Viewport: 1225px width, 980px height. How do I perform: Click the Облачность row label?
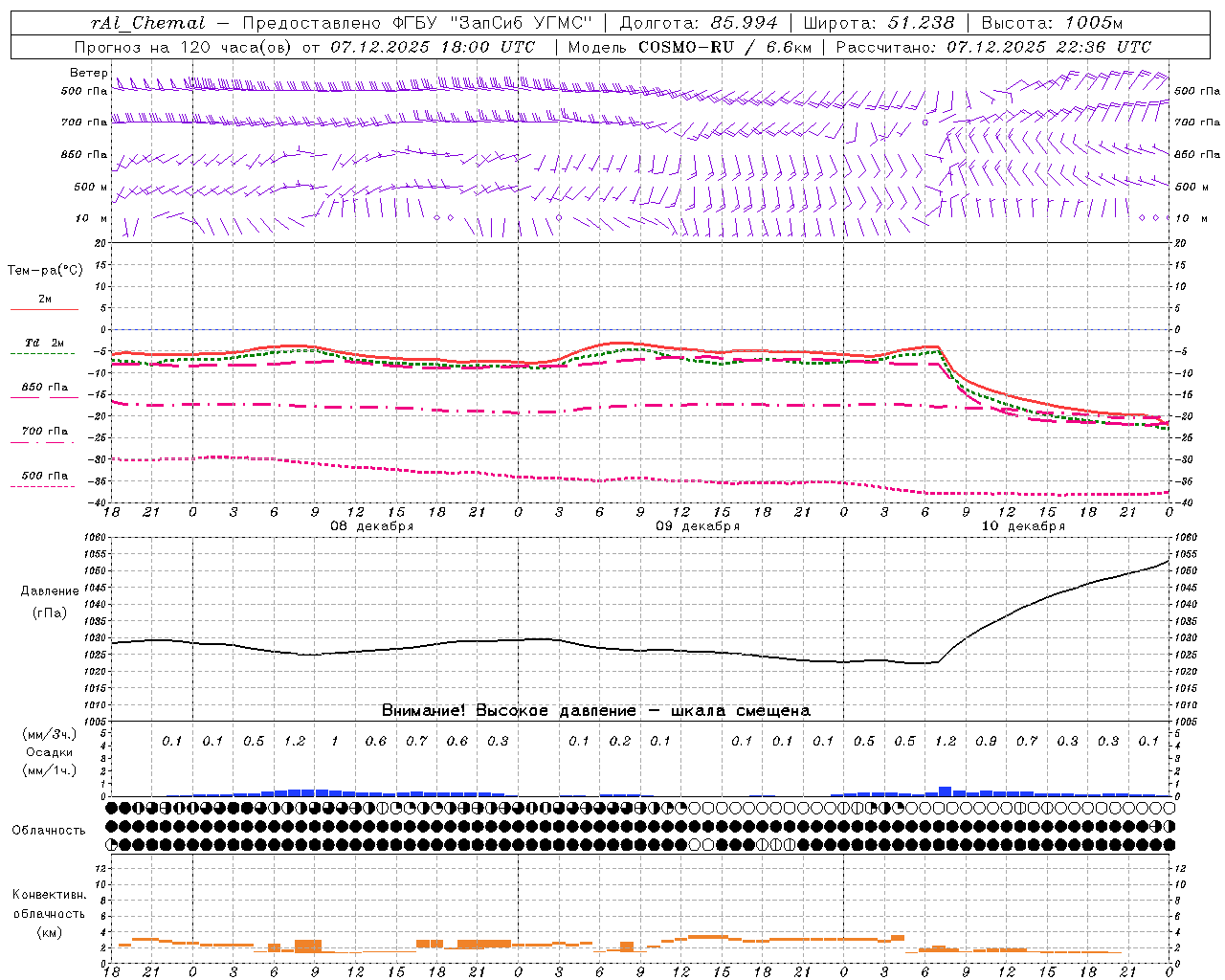[49, 830]
